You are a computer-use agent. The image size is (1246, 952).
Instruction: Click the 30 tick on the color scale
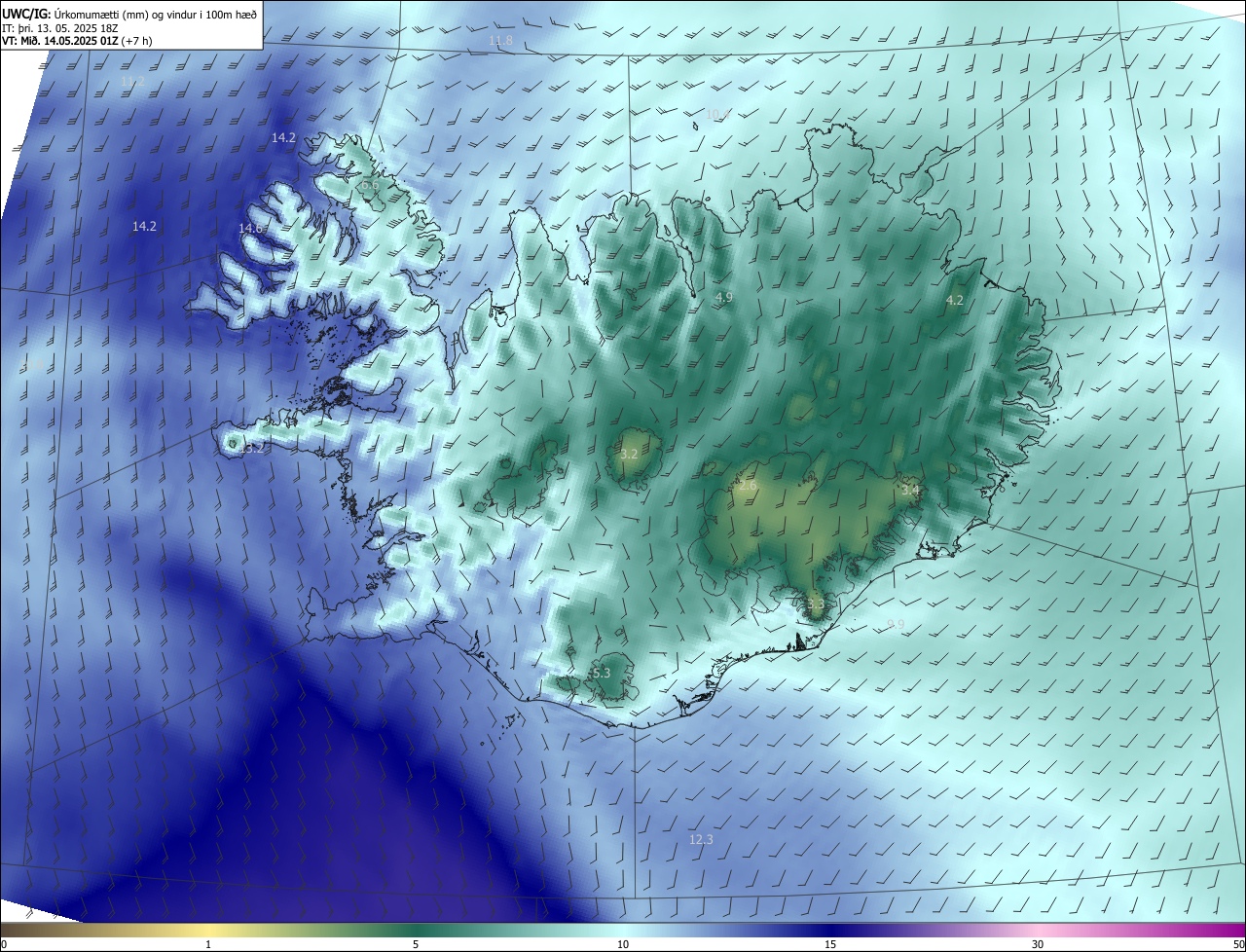point(1038,945)
